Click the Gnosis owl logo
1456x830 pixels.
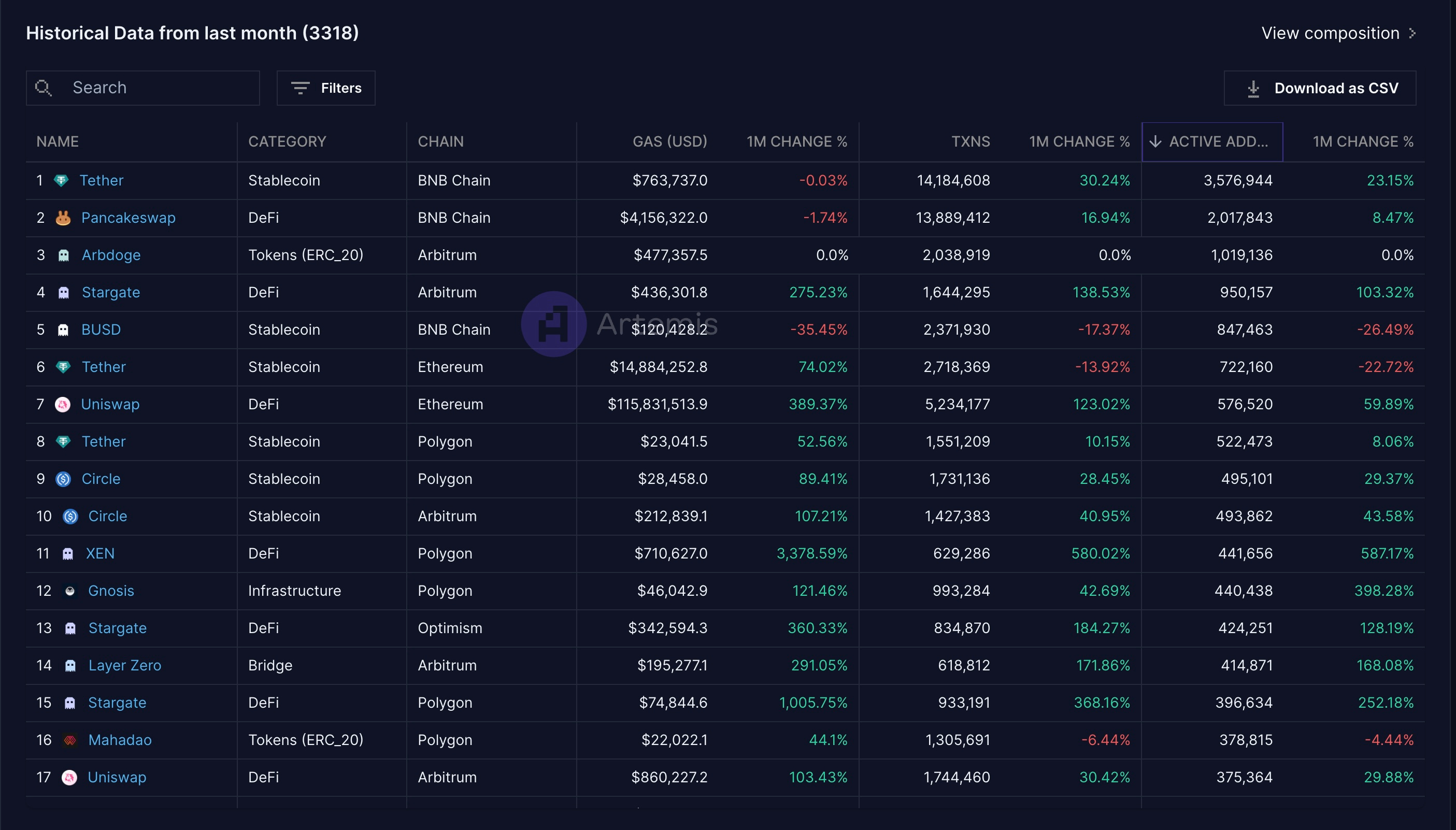69,591
